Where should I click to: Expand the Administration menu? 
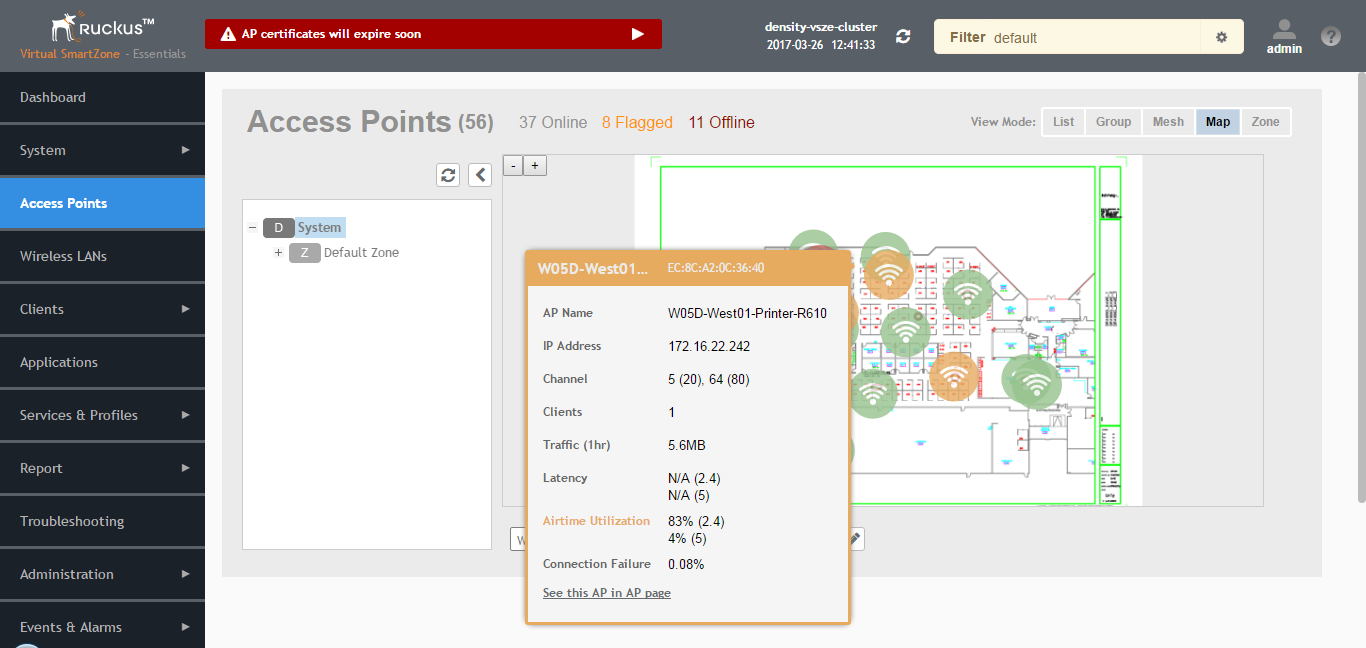click(102, 574)
